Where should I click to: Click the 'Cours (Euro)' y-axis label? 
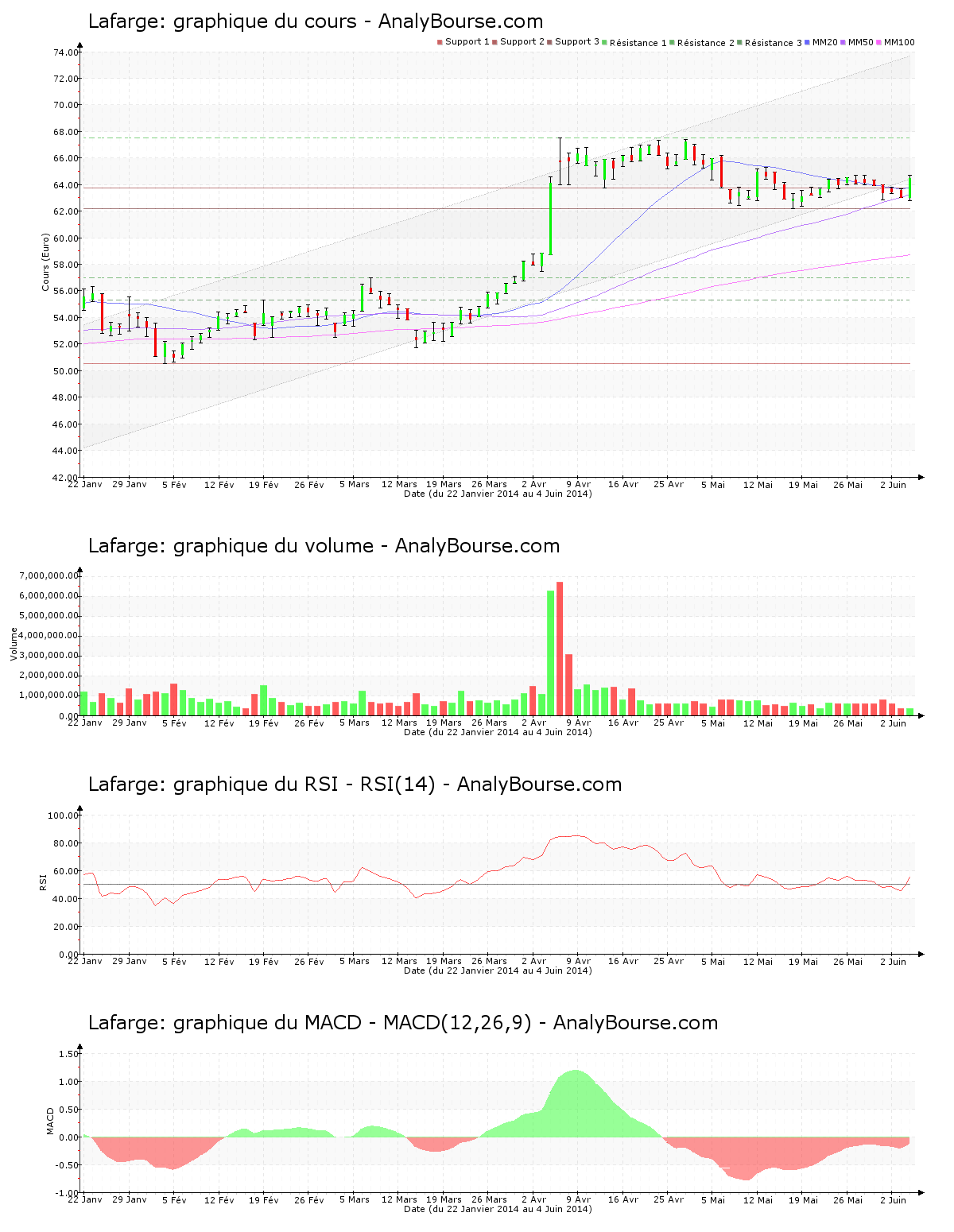coord(46,262)
